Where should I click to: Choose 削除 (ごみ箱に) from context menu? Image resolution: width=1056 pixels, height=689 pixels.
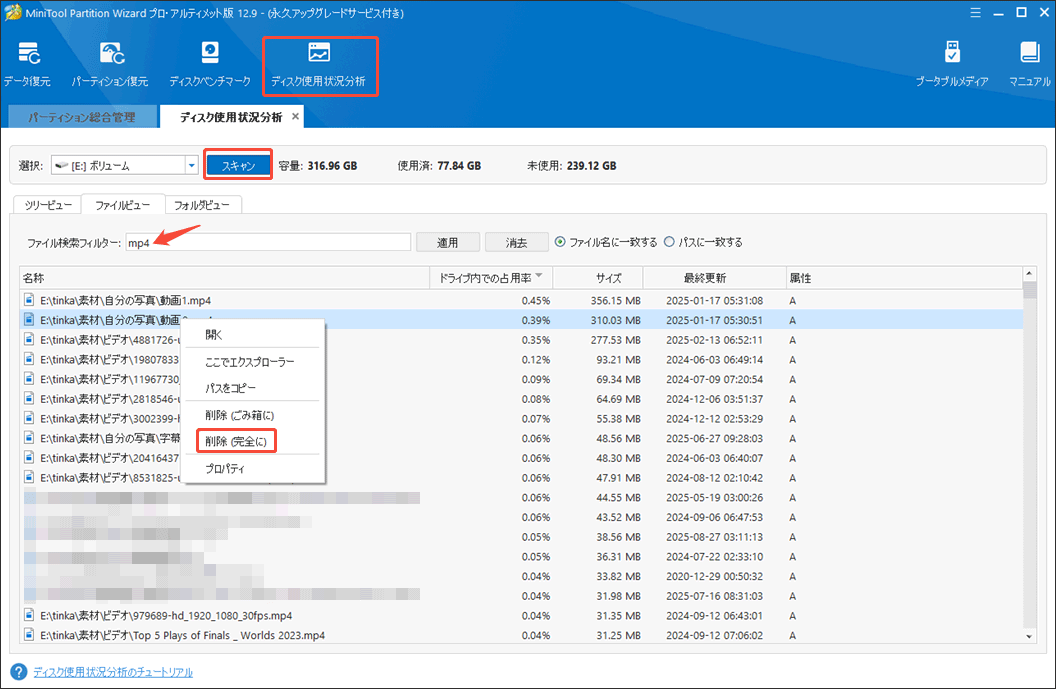pyautogui.click(x=253, y=415)
